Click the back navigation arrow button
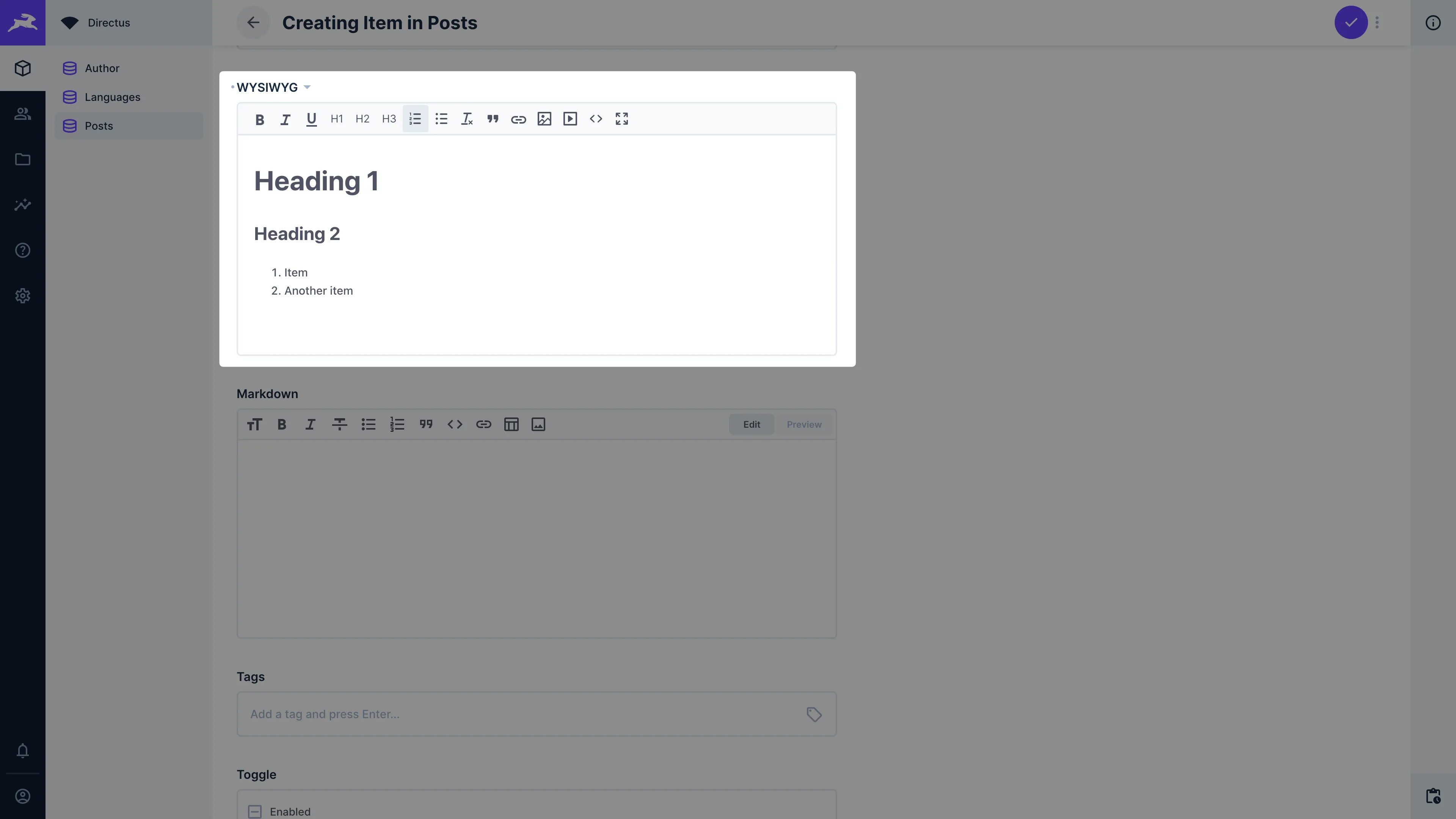Image resolution: width=1456 pixels, height=819 pixels. 253,22
